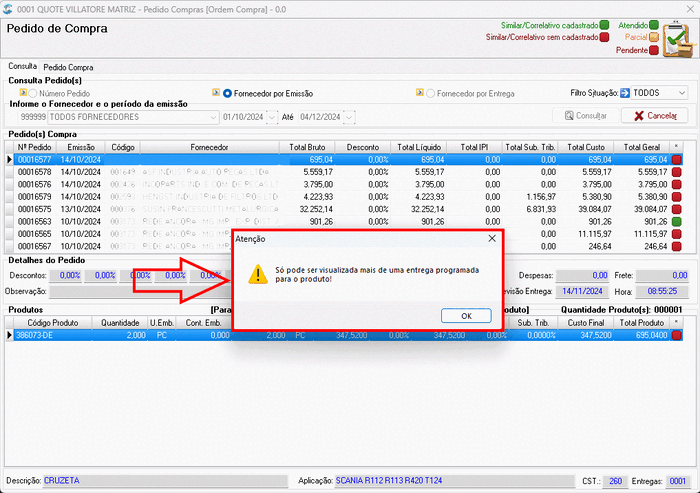Screen dimensions: 700x493
Task: Select order row 00016579
Action: pyautogui.click(x=343, y=197)
